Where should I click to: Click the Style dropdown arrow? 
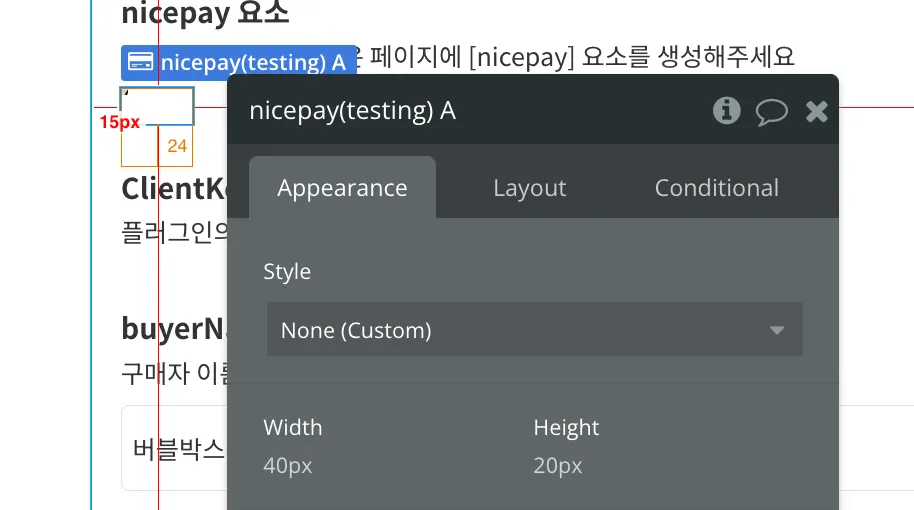(776, 331)
